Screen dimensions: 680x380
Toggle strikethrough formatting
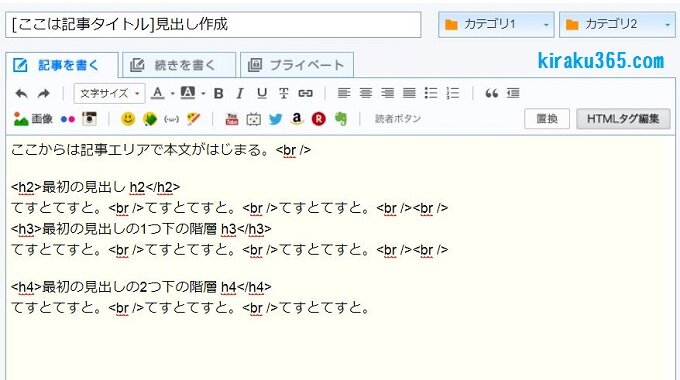point(283,93)
